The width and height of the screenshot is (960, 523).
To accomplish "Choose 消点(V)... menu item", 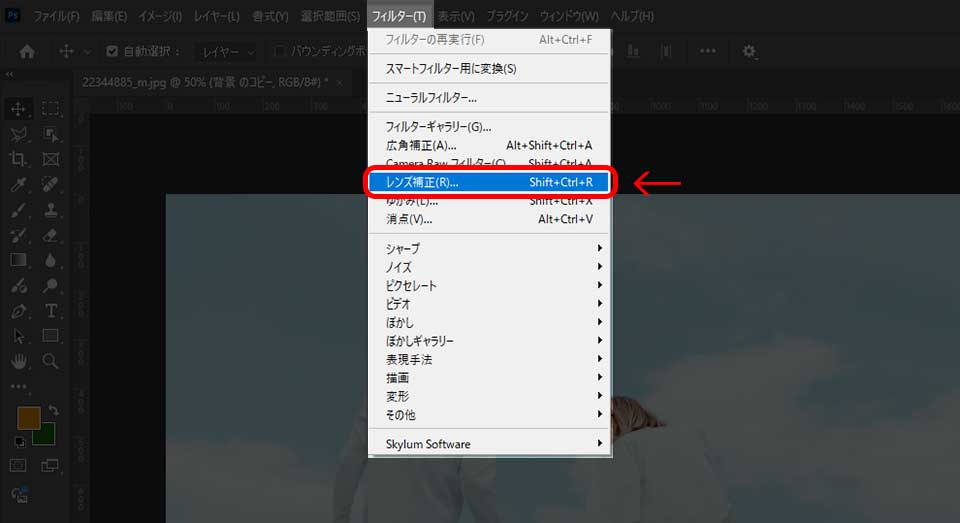I will click(489, 219).
